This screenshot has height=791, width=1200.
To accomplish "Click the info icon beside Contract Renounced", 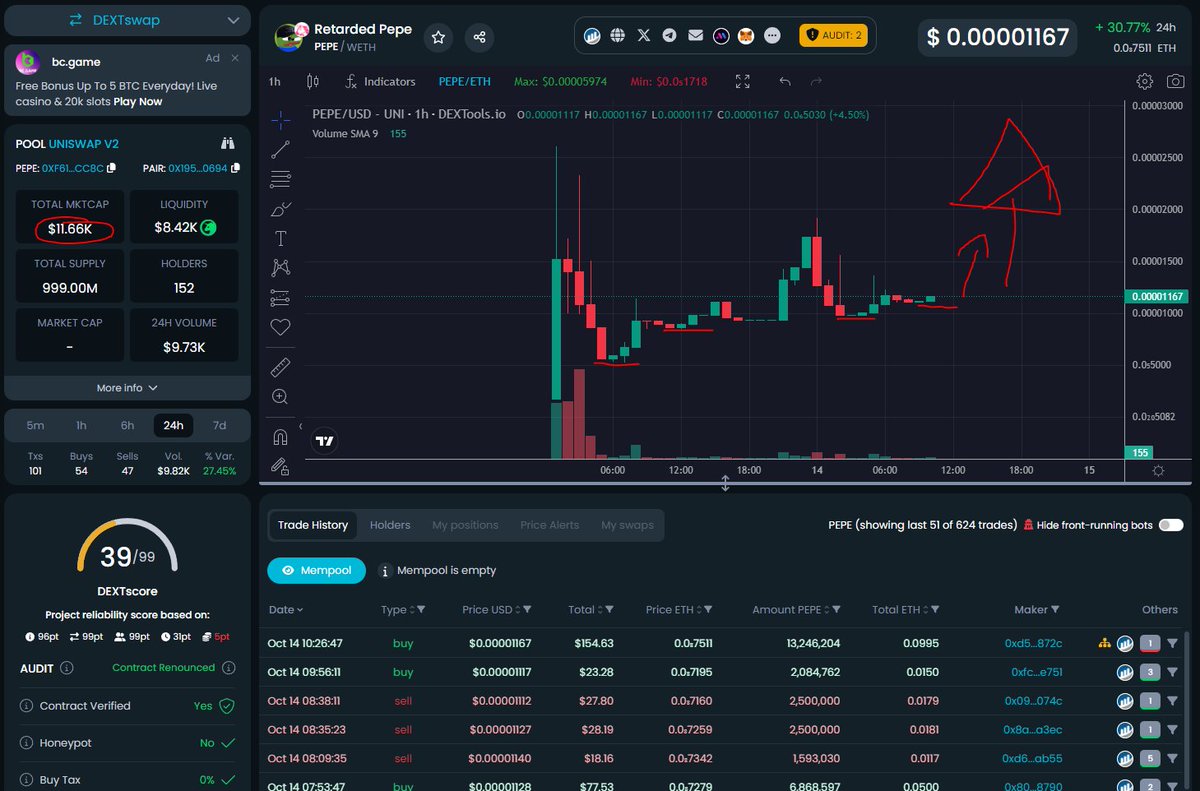I will pos(229,667).
